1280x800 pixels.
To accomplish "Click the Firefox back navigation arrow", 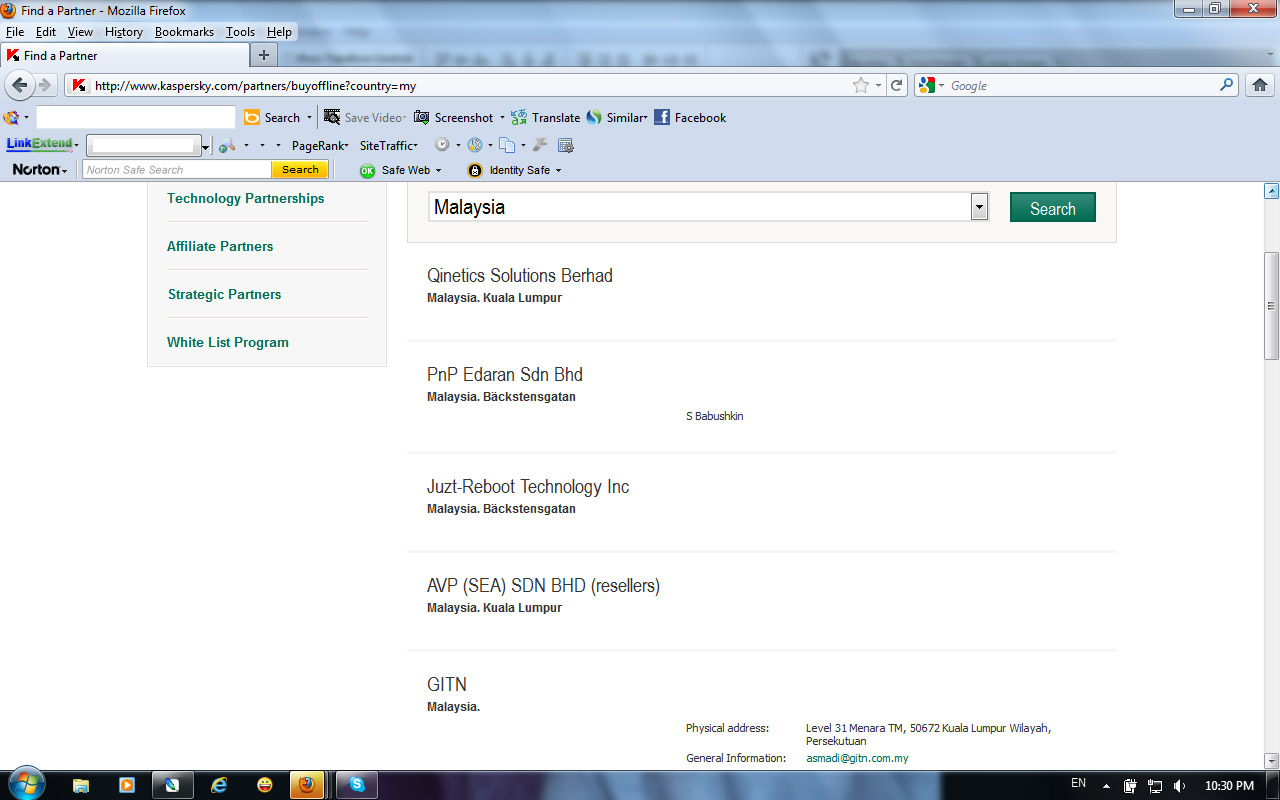I will point(20,85).
